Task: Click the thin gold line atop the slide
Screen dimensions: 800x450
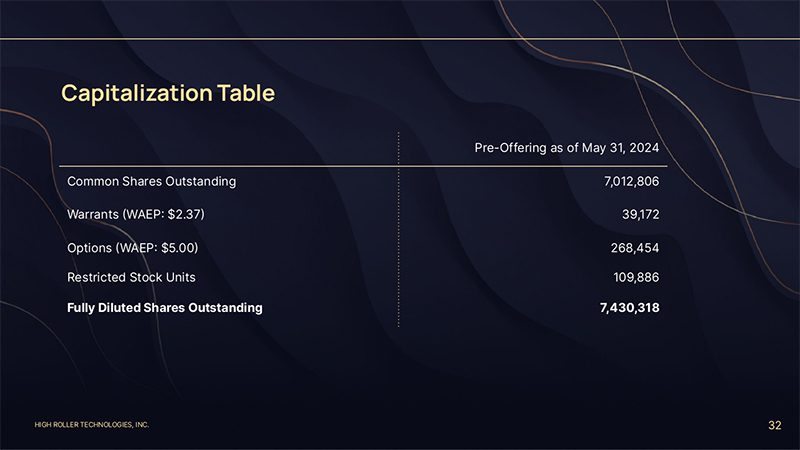Action: pos(400,38)
